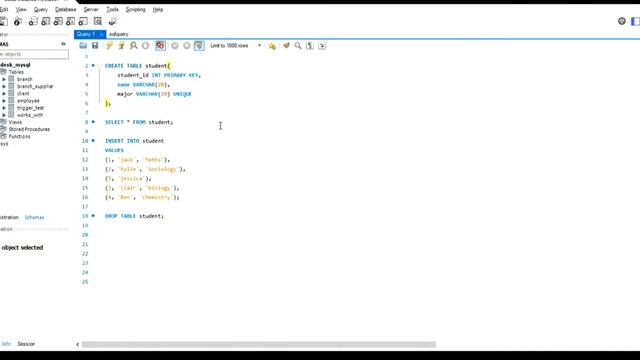This screenshot has width=640, height=360.
Task: Open the Server menu
Action: pos(91,9)
